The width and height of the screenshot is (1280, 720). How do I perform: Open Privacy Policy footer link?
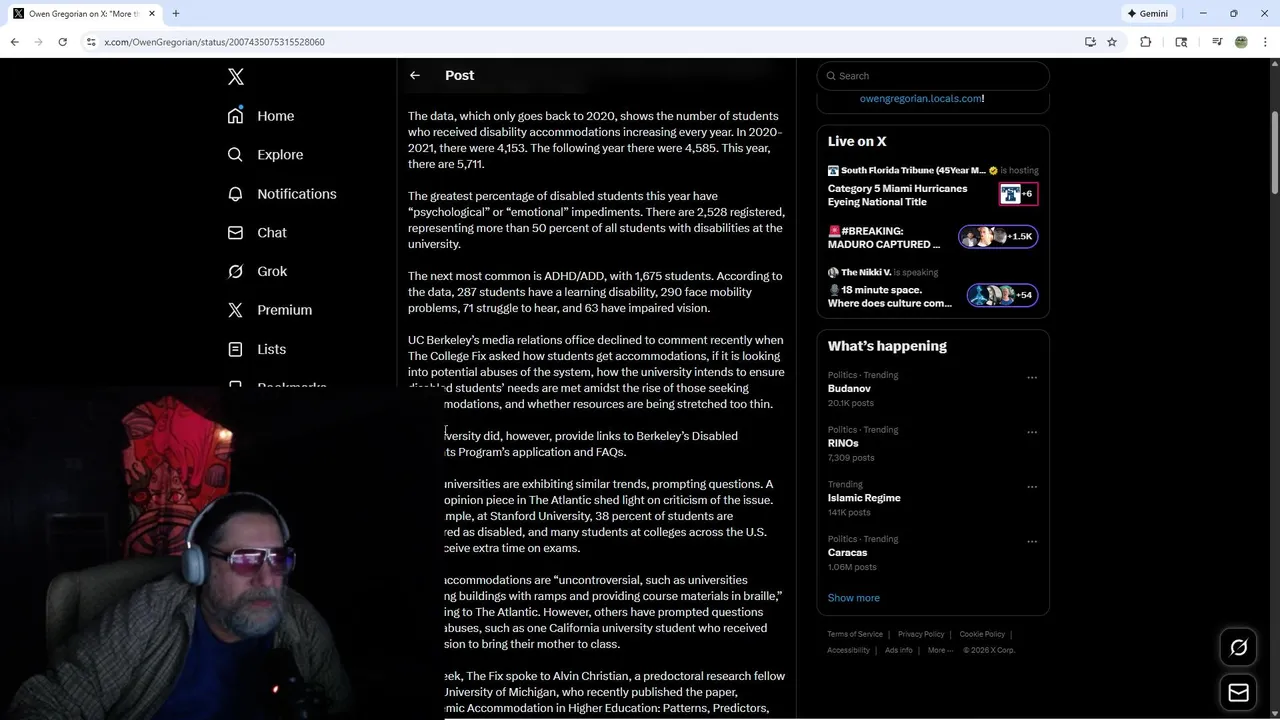921,634
